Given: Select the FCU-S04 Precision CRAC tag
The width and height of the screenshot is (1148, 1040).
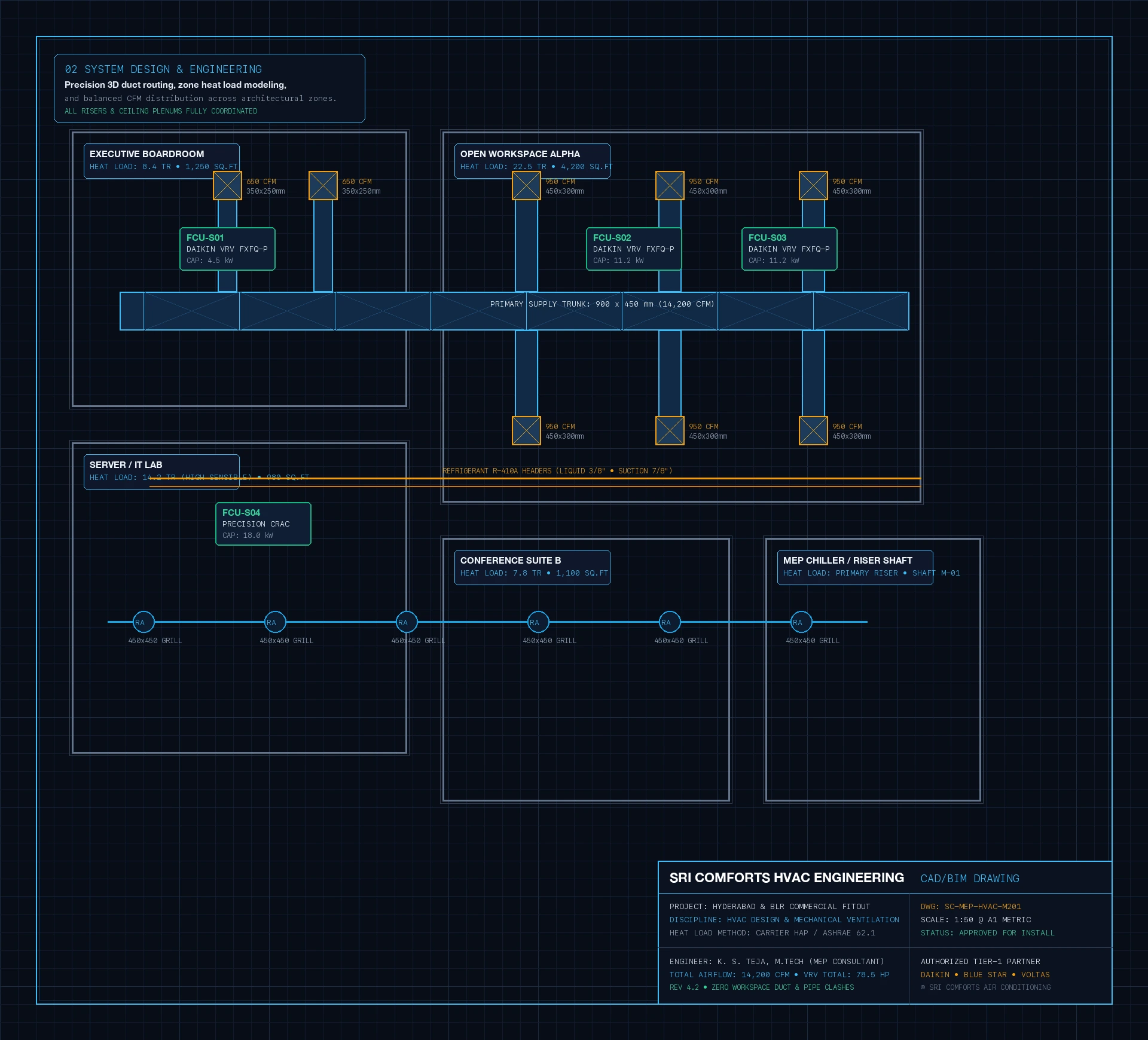Looking at the screenshot, I should coord(263,524).
